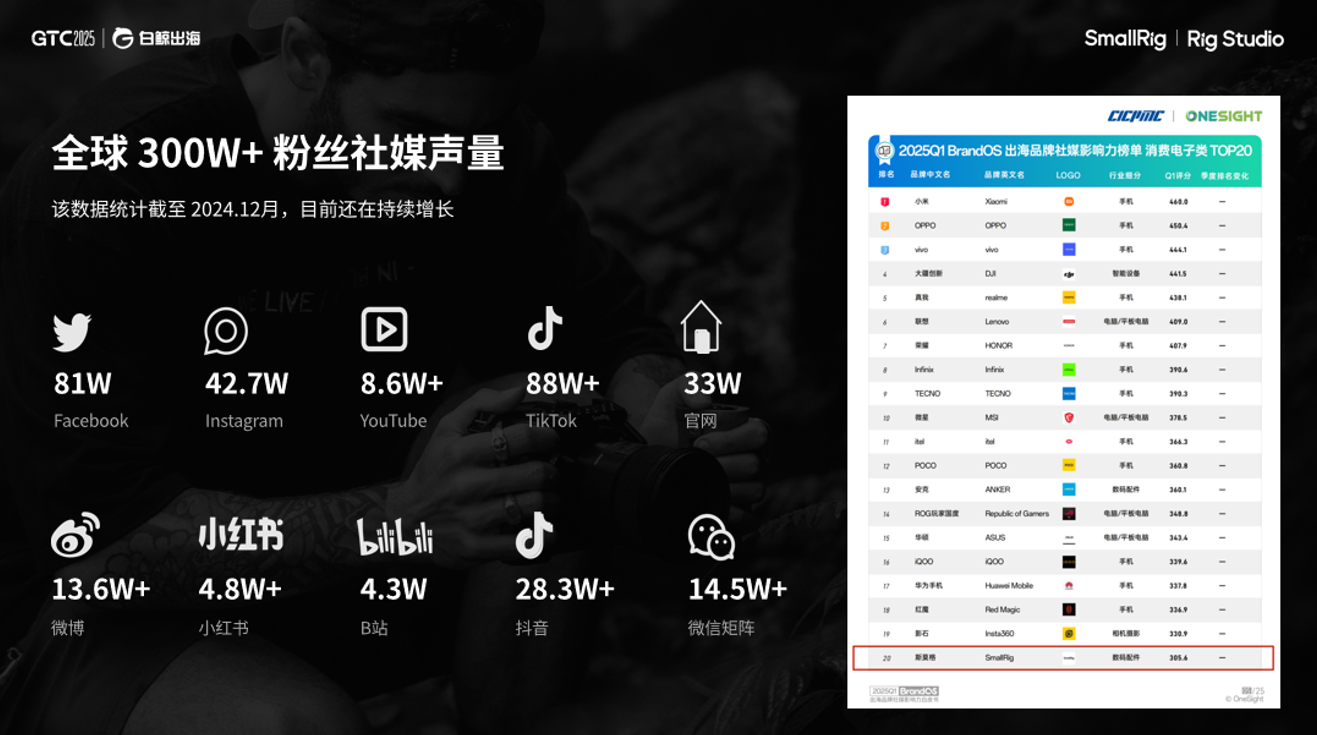Click the Lenovo brand name in the table
The image size is (1317, 735).
click(997, 322)
